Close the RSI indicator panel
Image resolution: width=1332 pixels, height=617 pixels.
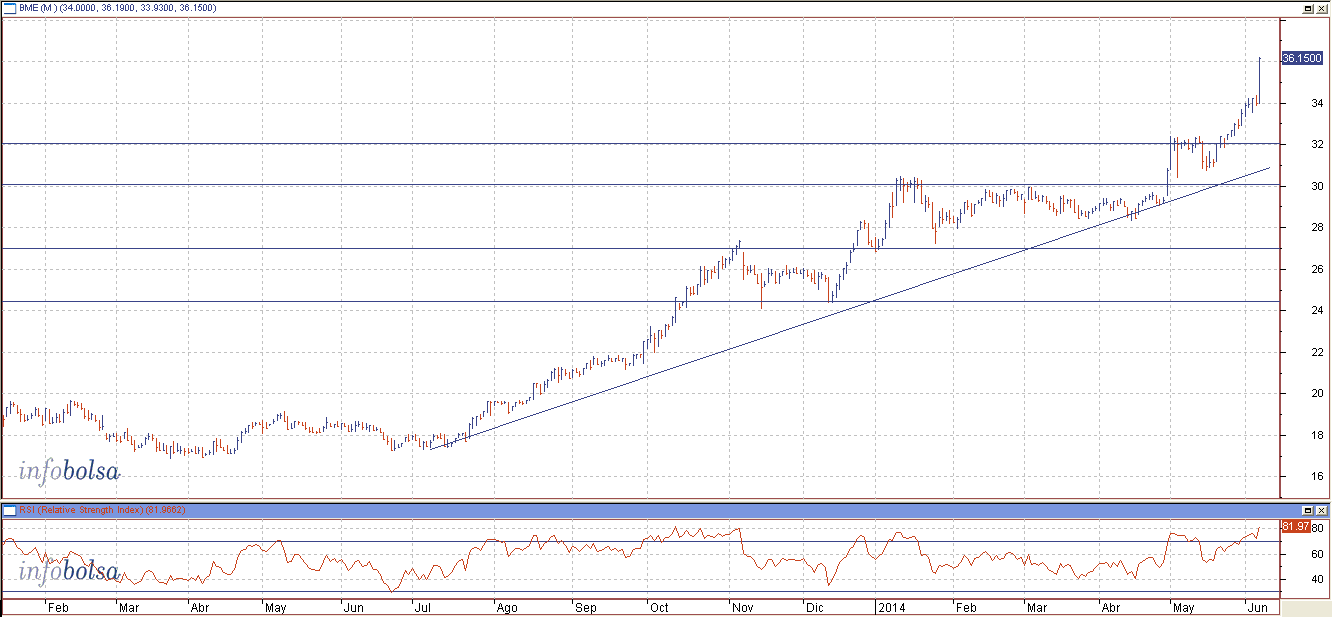[x=1322, y=510]
